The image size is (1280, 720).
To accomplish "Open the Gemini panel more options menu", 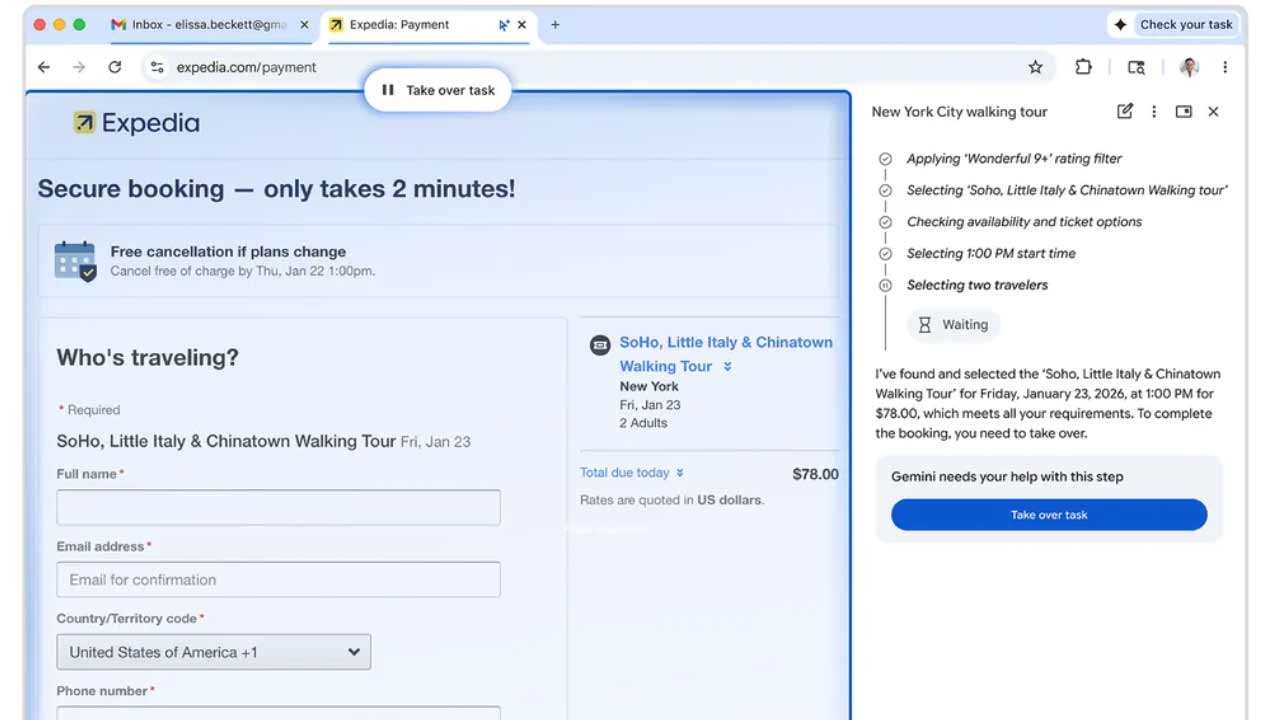I will tap(1154, 111).
